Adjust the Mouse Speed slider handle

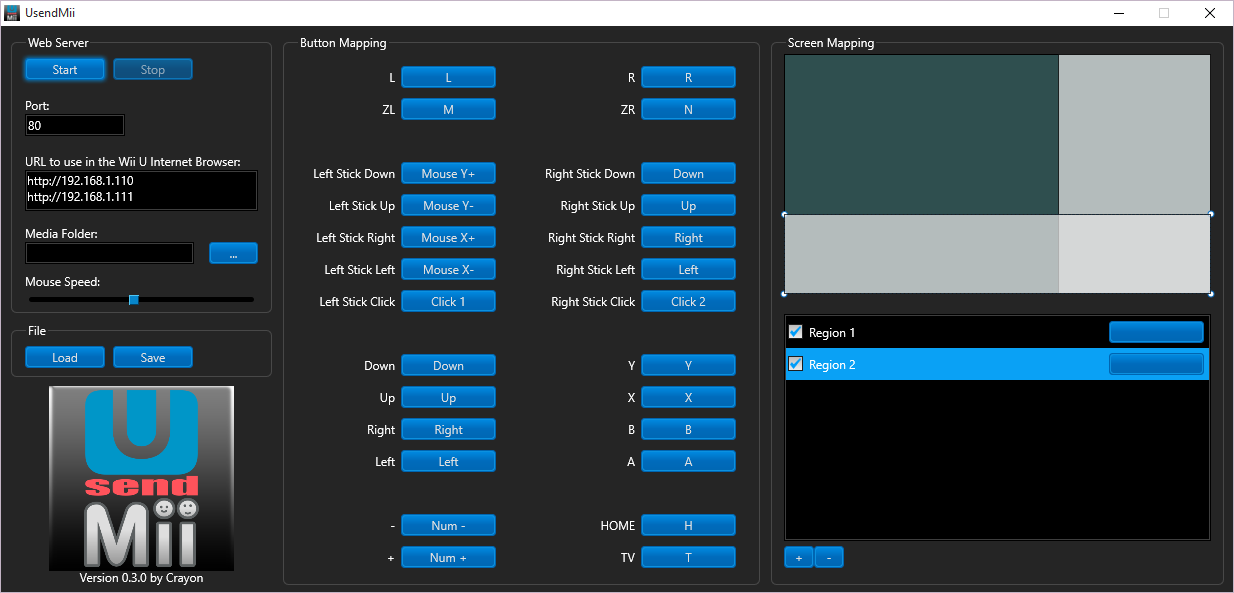tap(133, 299)
